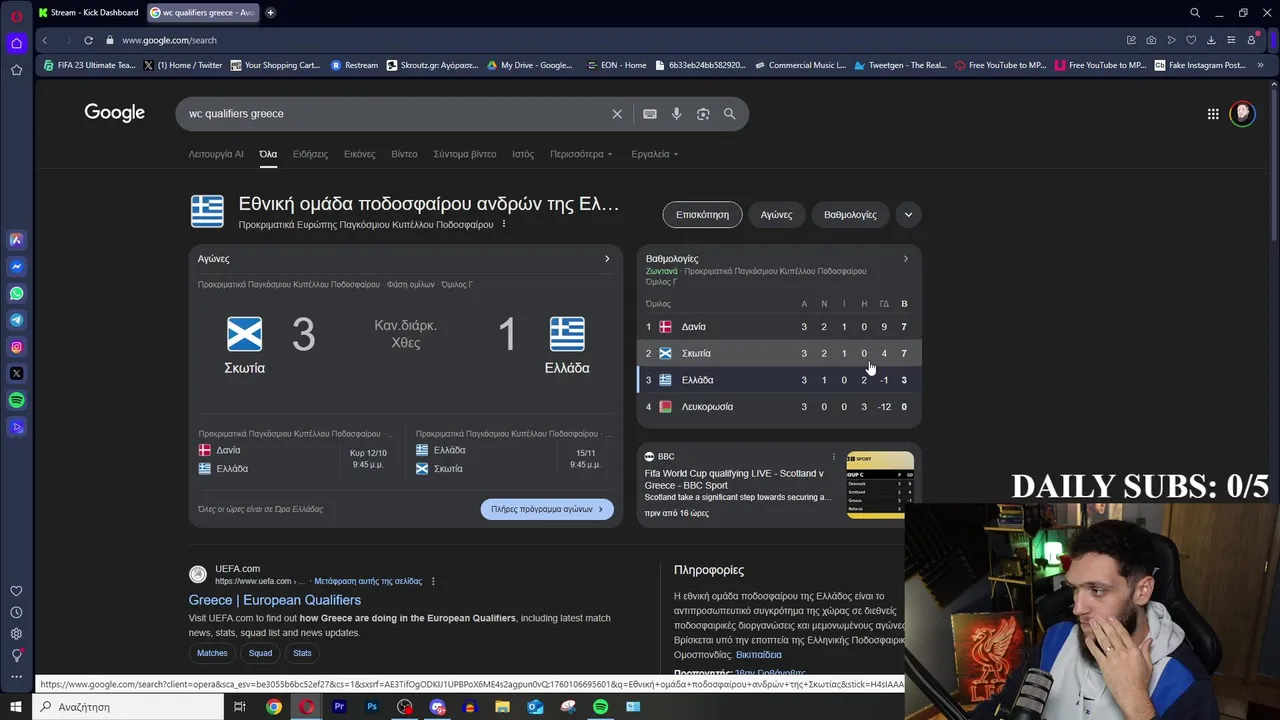Click the Google search input field
The image size is (1280, 720).
coord(396,114)
